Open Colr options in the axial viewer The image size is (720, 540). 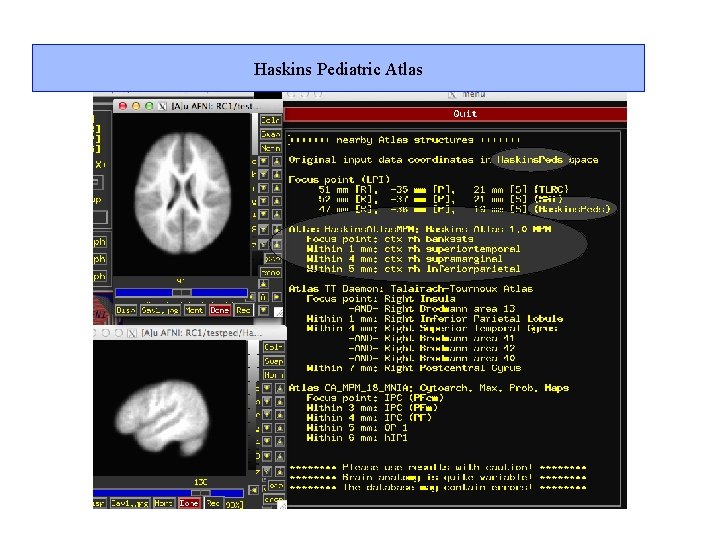pyautogui.click(x=270, y=120)
